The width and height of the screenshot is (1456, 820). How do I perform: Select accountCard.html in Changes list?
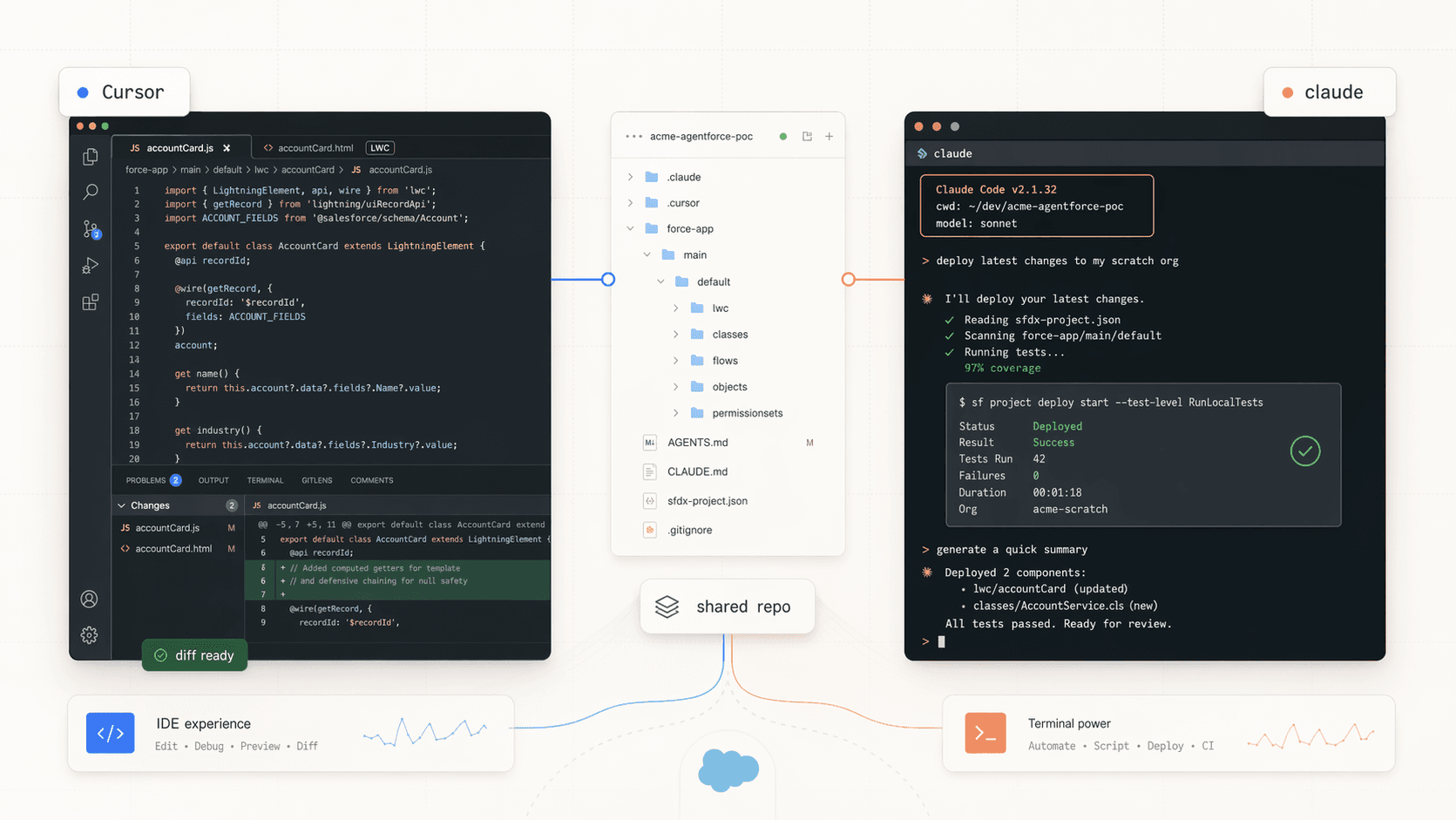pyautogui.click(x=173, y=549)
